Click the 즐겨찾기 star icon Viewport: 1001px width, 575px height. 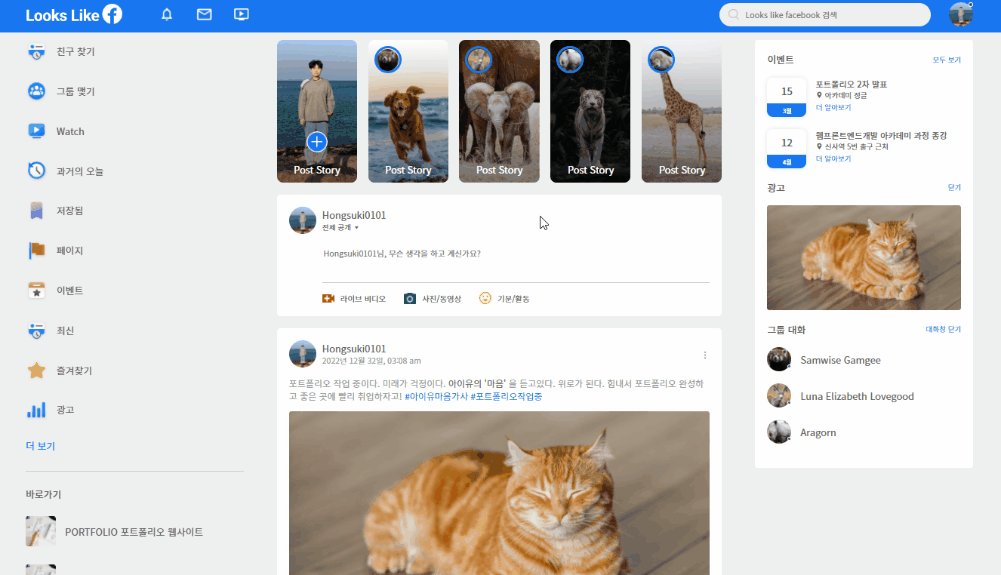36,370
